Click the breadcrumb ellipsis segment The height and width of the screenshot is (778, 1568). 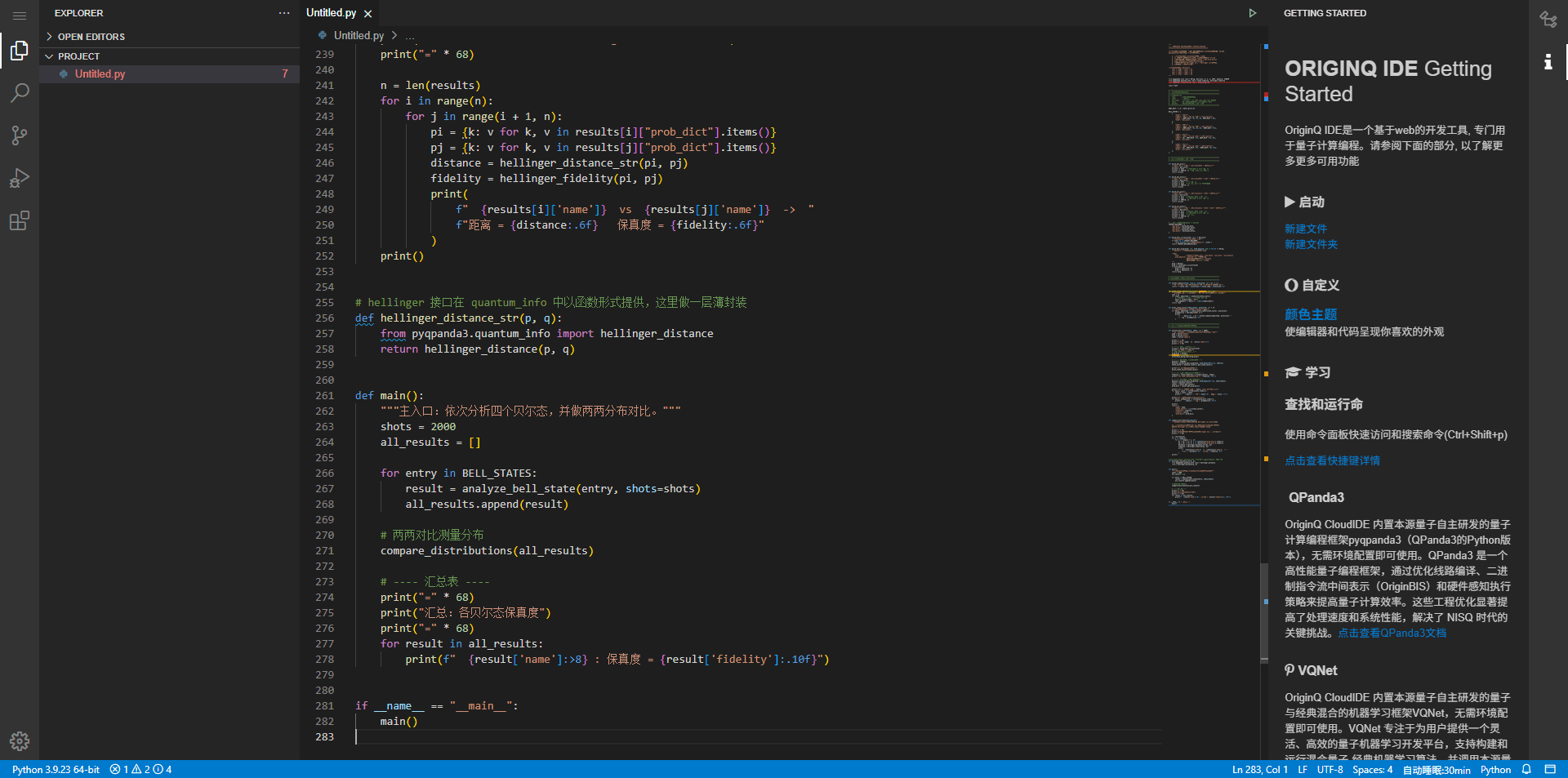point(410,36)
